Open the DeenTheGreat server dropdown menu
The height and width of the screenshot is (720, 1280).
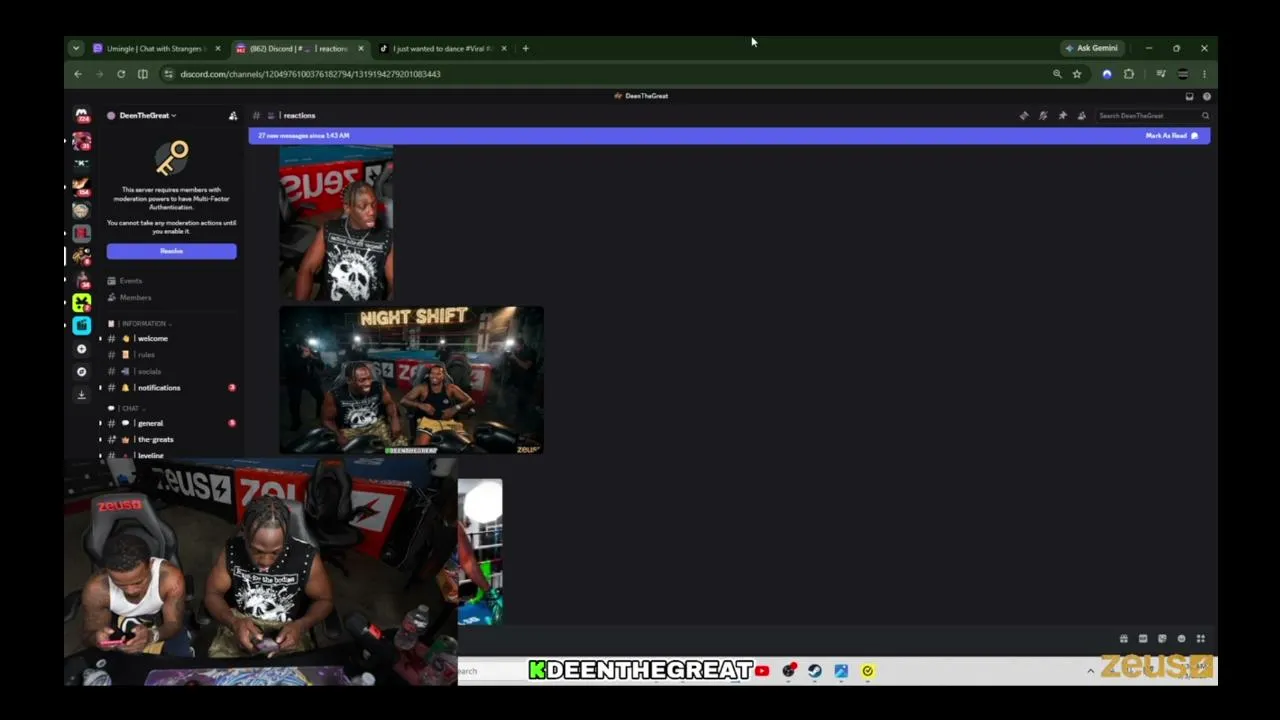[x=148, y=116]
